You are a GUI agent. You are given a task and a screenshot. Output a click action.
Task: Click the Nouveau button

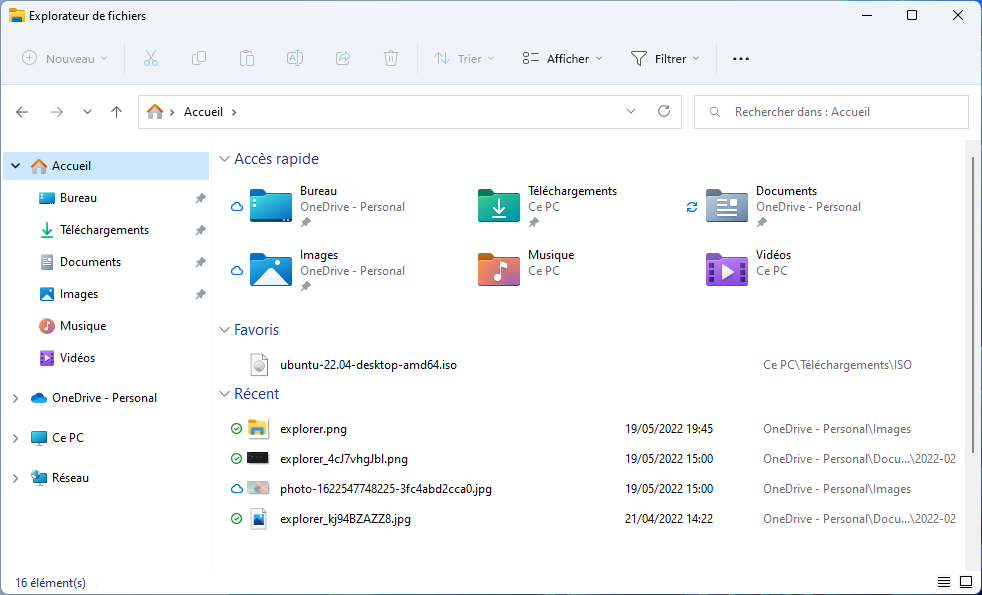point(65,59)
